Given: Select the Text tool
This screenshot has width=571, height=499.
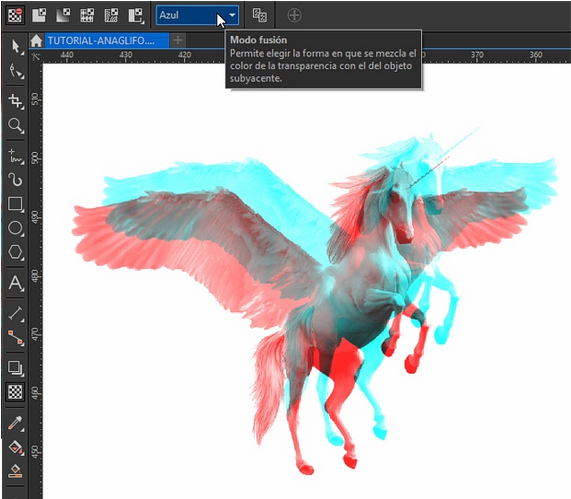Looking at the screenshot, I should (x=15, y=283).
